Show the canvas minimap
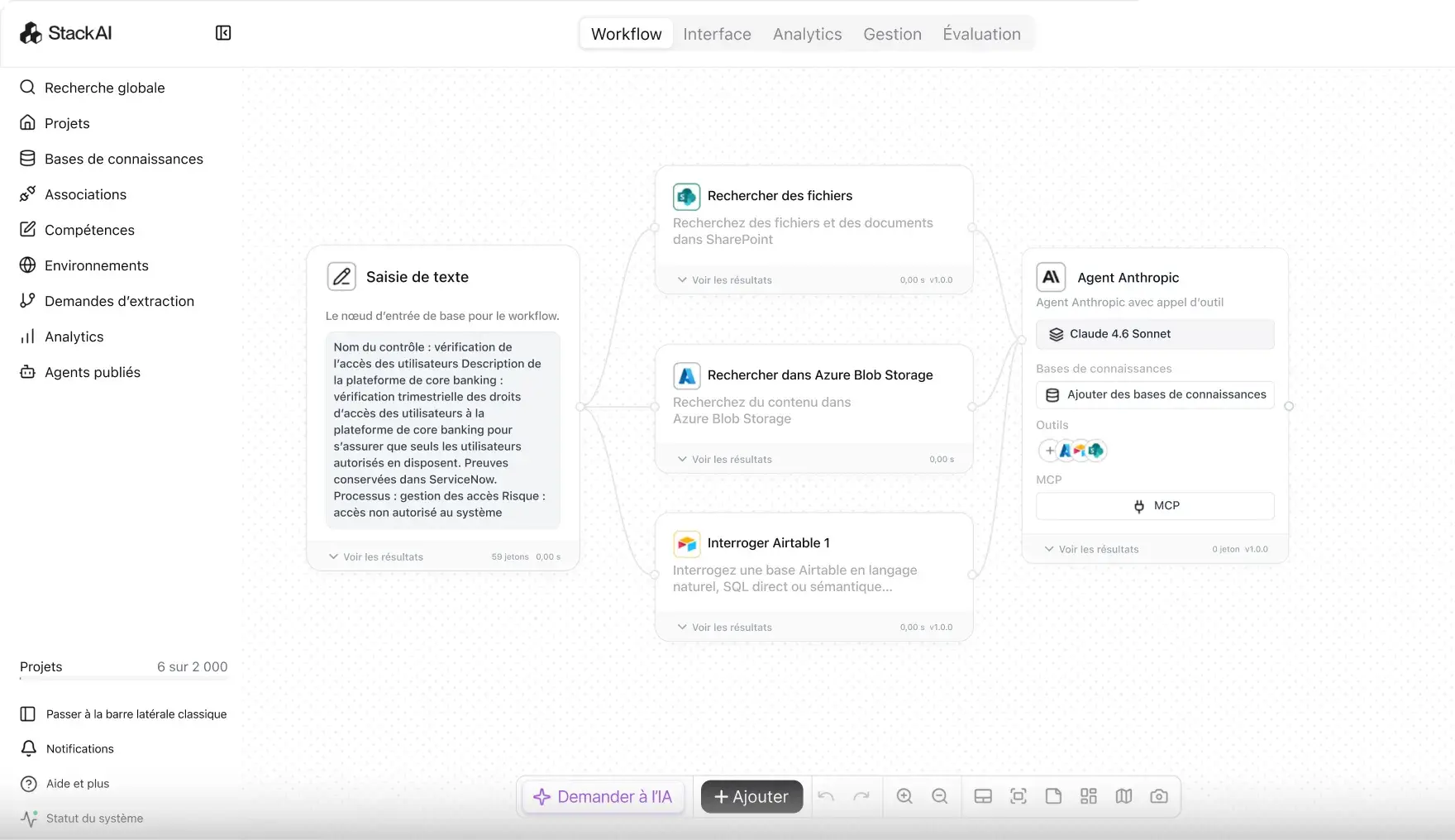The image size is (1455, 840). (x=1123, y=796)
